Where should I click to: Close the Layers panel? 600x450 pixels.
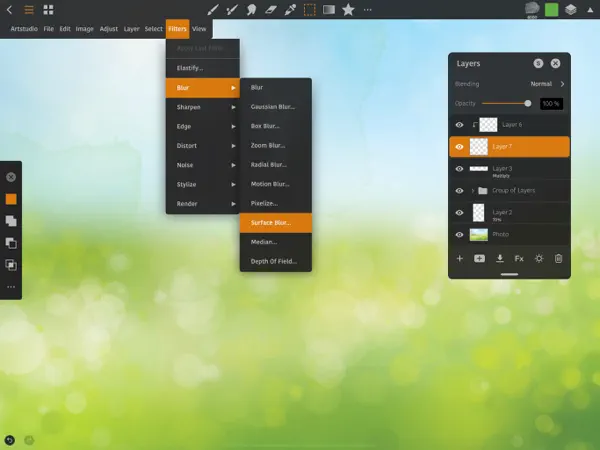tap(555, 64)
